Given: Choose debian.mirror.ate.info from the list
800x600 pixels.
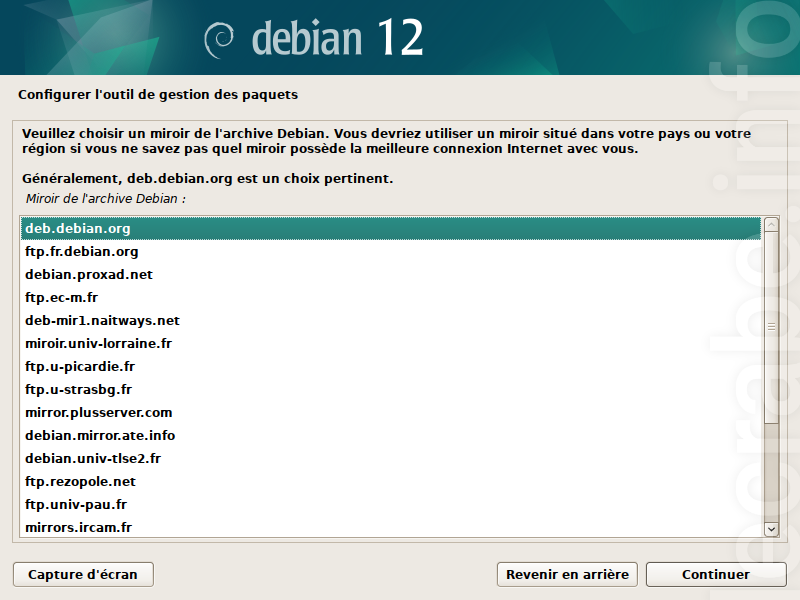Looking at the screenshot, I should [x=391, y=435].
